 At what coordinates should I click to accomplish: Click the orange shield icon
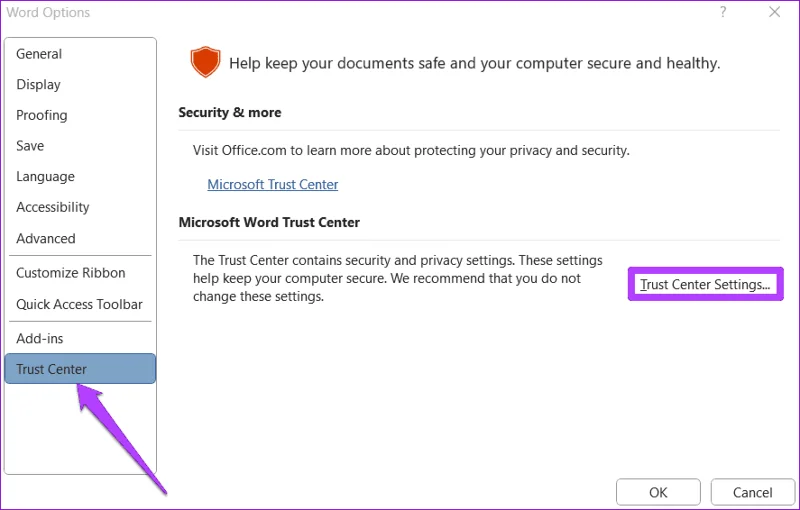[205, 62]
